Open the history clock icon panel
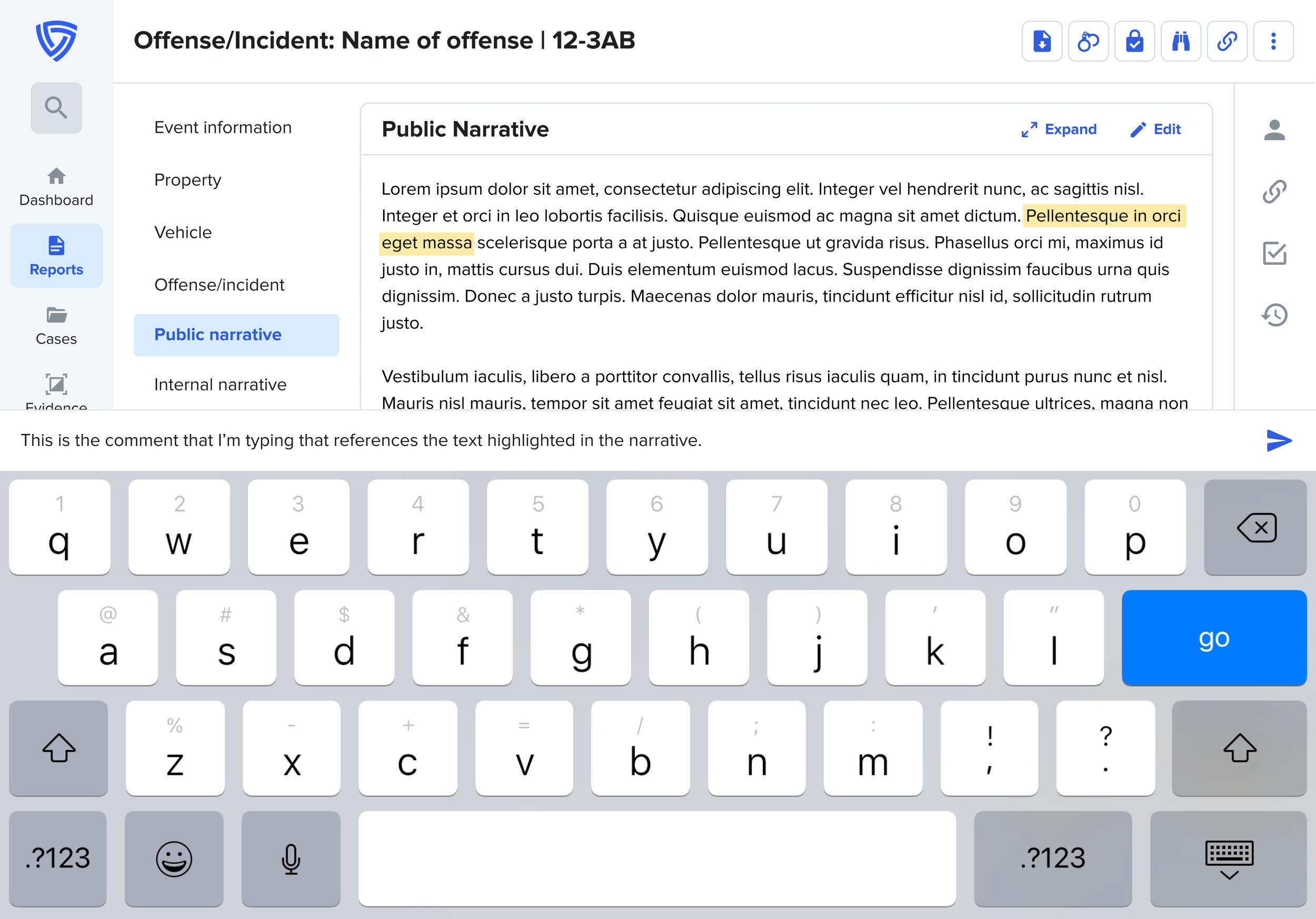1316x919 pixels. coord(1274,315)
